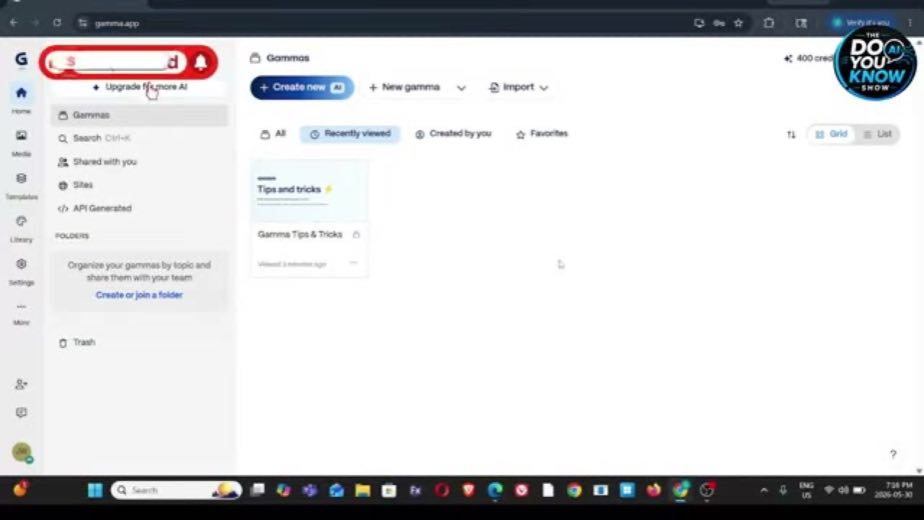The width and height of the screenshot is (924, 520).
Task: Open Microsoft Edge from taskbar
Action: pyautogui.click(x=495, y=490)
